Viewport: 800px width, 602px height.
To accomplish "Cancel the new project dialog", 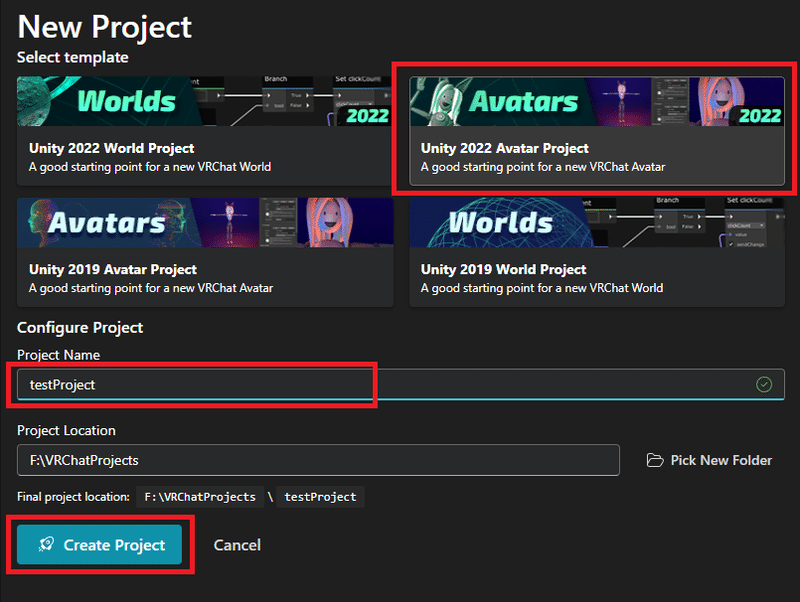I will (237, 545).
